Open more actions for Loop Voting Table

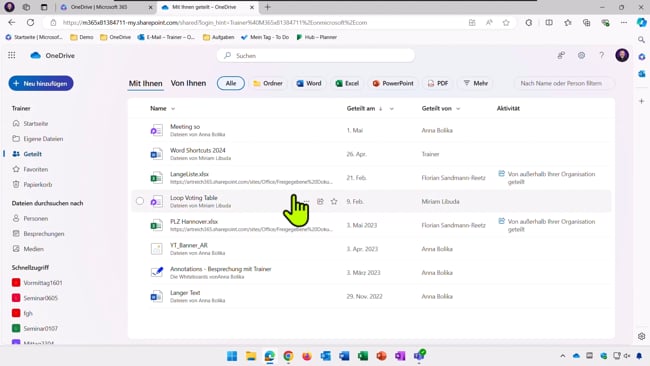306,201
